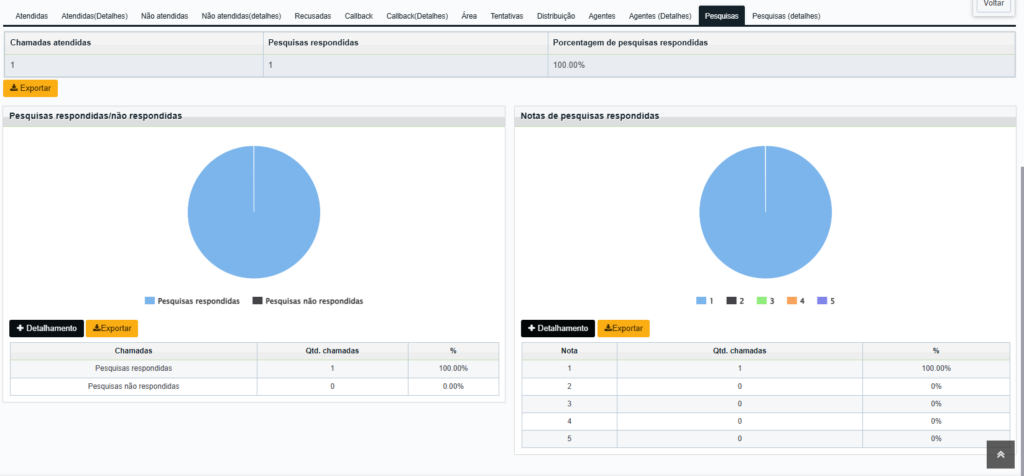
Task: Toggle legend item for nota 3
Action: click(765, 301)
